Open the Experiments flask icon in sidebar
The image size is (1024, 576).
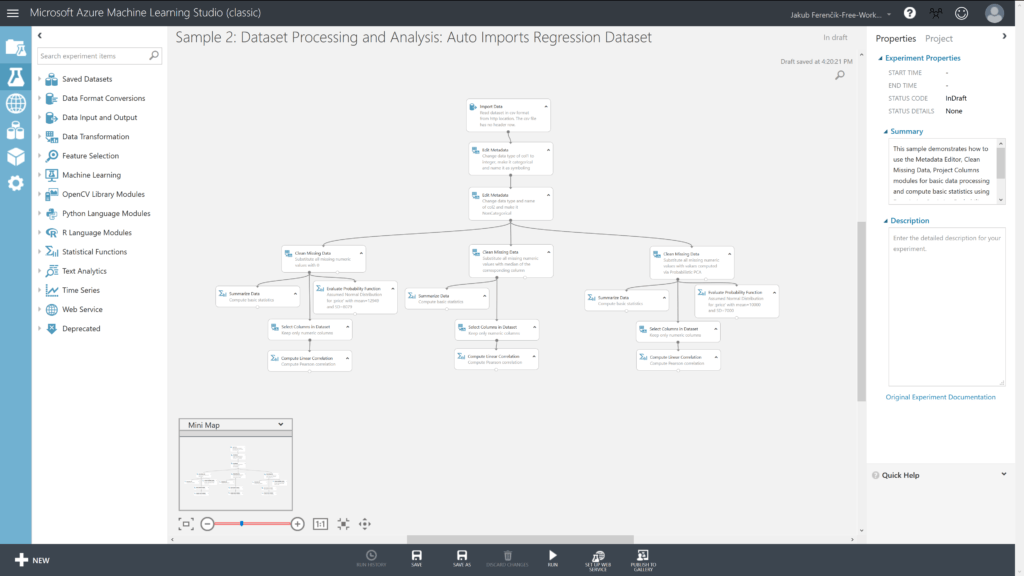coord(15,76)
